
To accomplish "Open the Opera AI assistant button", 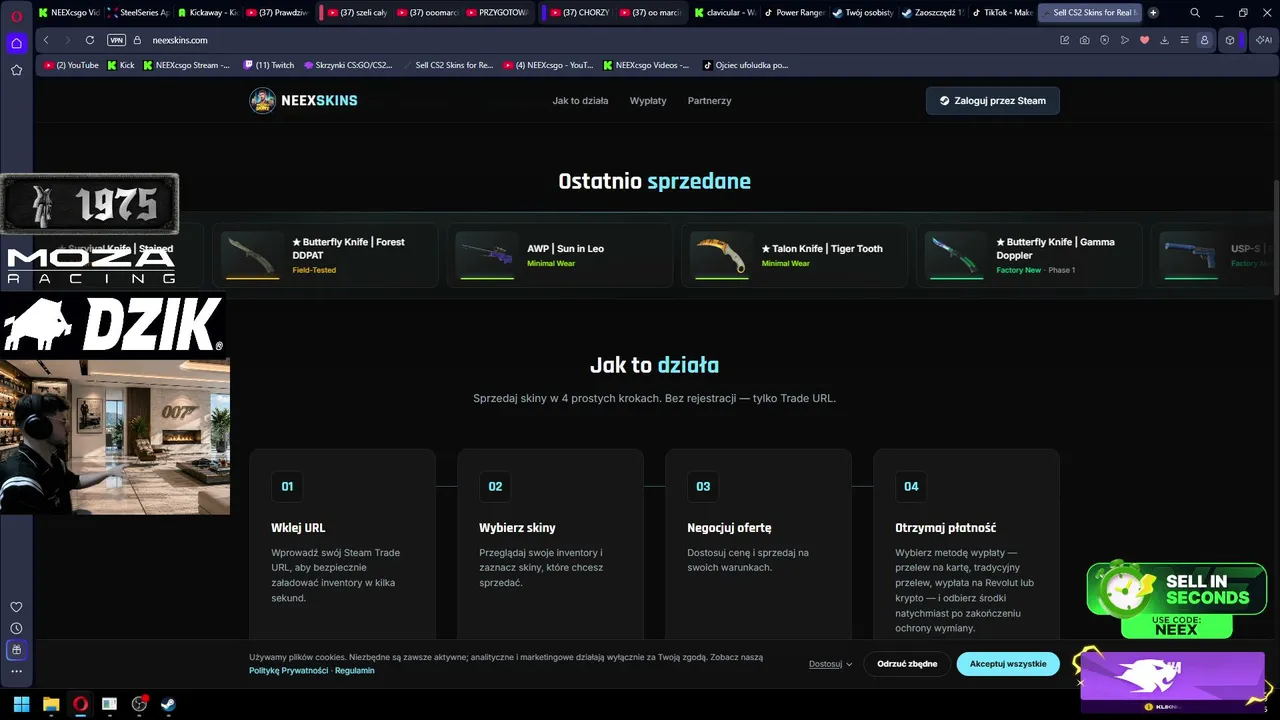I will (x=1263, y=40).
